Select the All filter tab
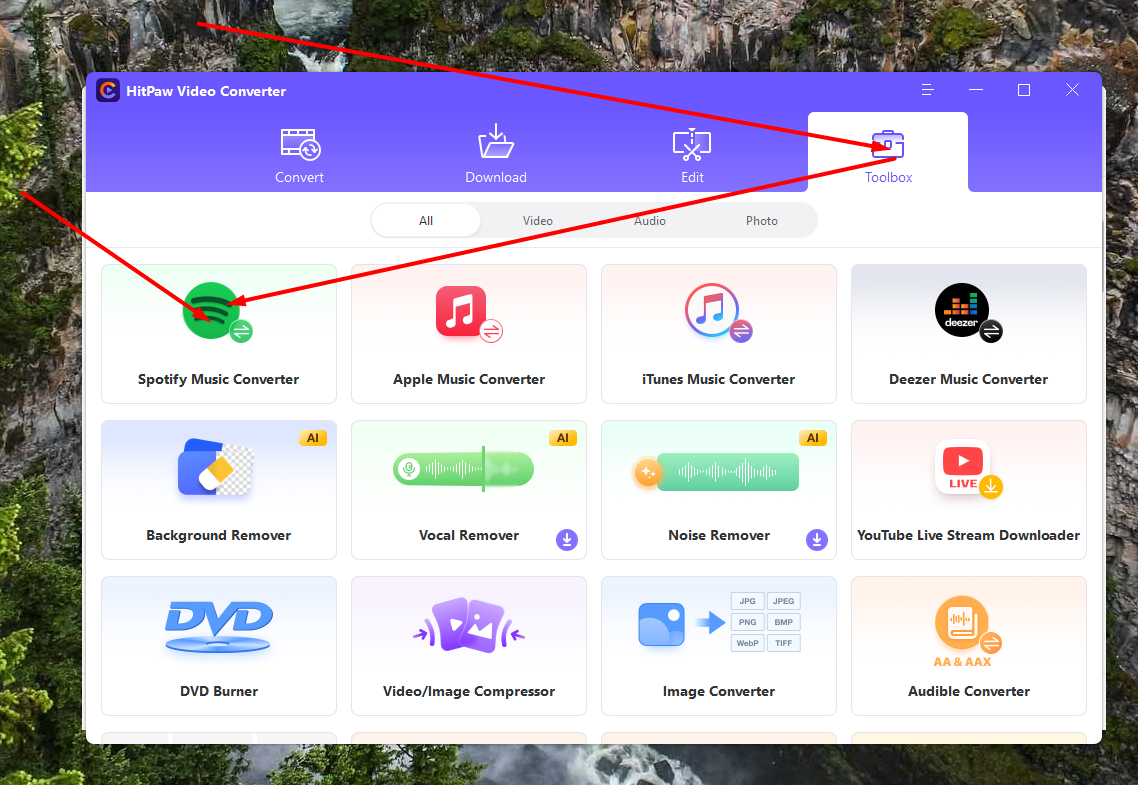The image size is (1138, 785). click(426, 221)
